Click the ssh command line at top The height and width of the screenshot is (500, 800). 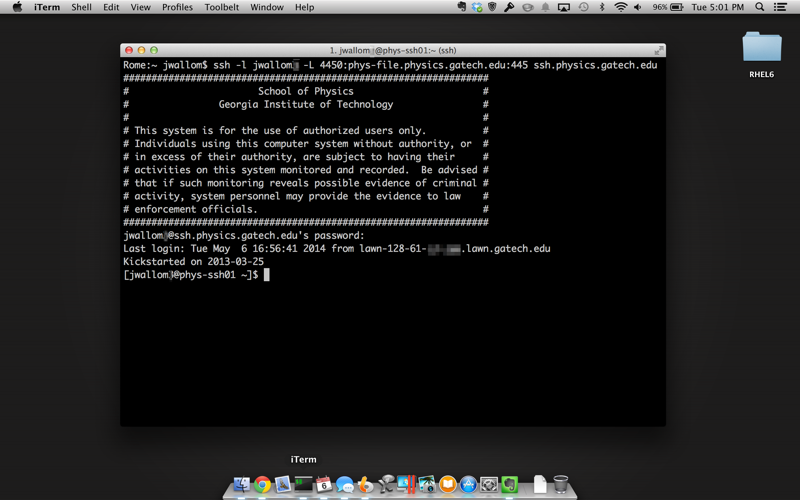(390, 65)
